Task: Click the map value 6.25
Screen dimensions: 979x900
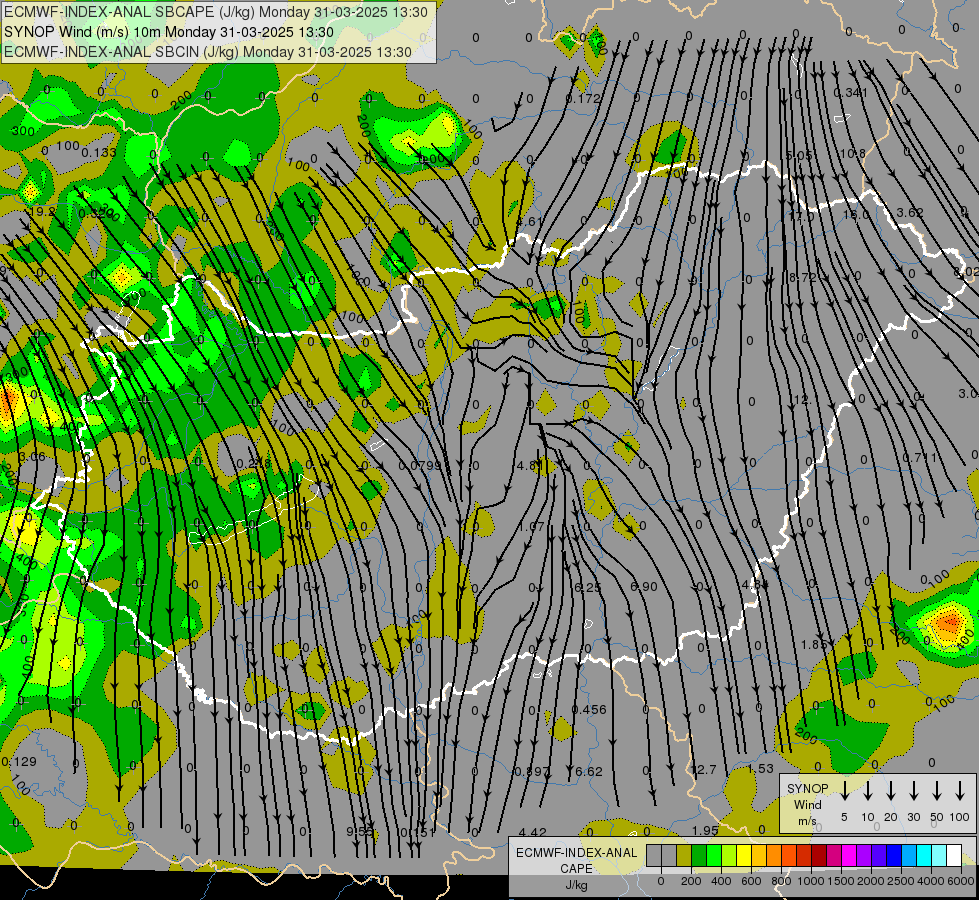Action: tap(588, 587)
